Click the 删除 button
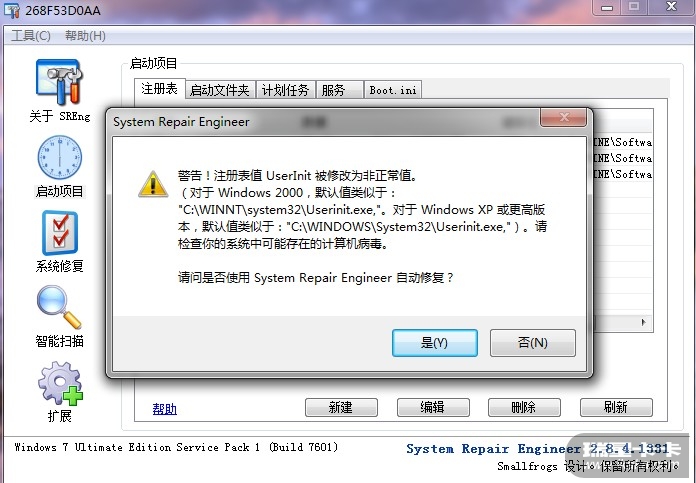This screenshot has height=483, width=696. pyautogui.click(x=524, y=407)
